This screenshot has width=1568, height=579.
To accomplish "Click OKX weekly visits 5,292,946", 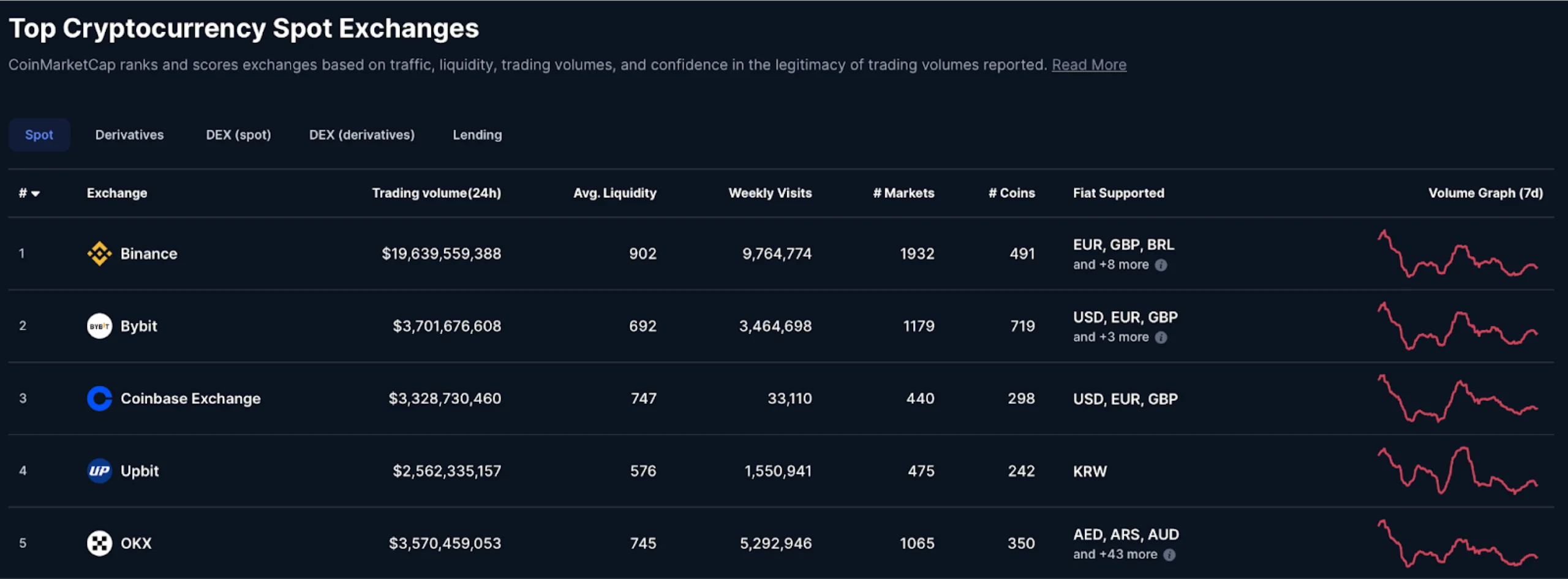I will point(776,543).
